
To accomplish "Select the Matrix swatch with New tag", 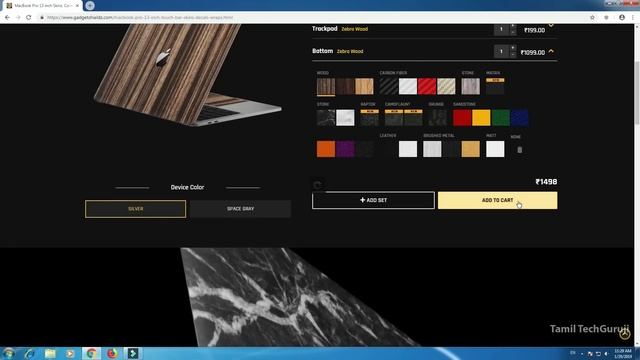I will 495,87.
